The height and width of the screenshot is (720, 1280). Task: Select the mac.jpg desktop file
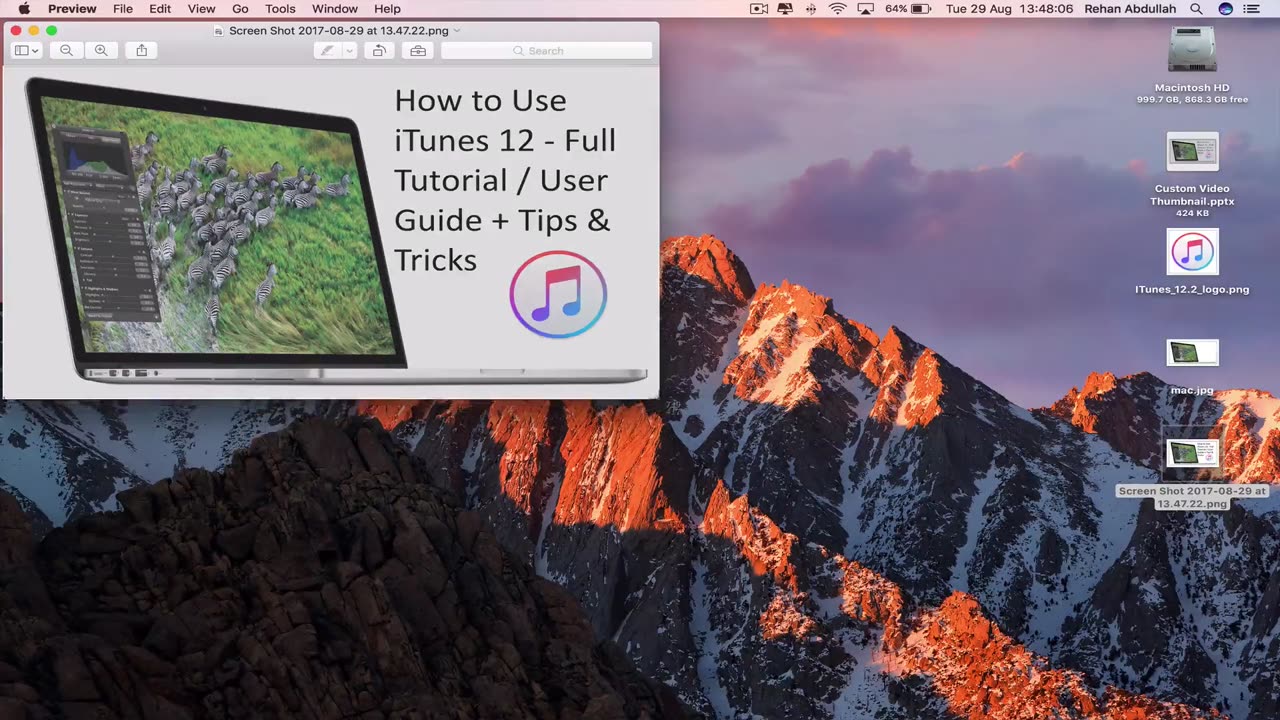pyautogui.click(x=1192, y=352)
